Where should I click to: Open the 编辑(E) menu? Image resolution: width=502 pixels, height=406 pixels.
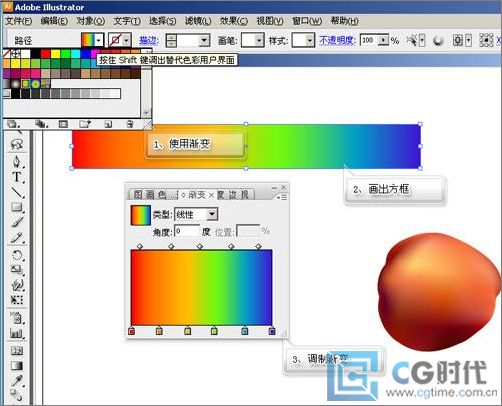54,21
